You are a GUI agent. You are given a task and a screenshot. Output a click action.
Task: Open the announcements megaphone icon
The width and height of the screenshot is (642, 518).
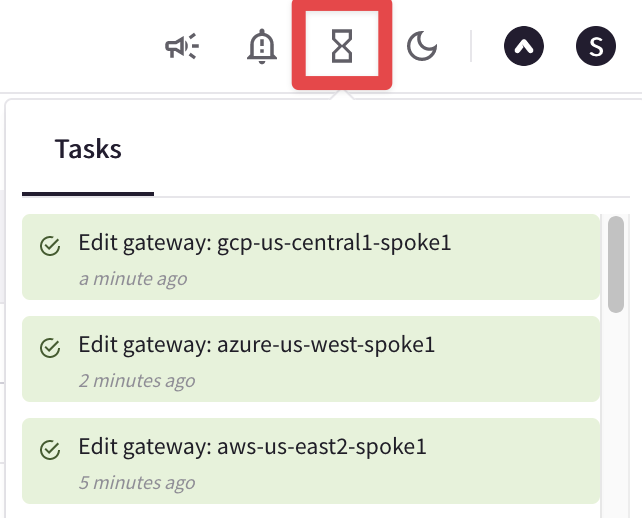click(x=182, y=46)
